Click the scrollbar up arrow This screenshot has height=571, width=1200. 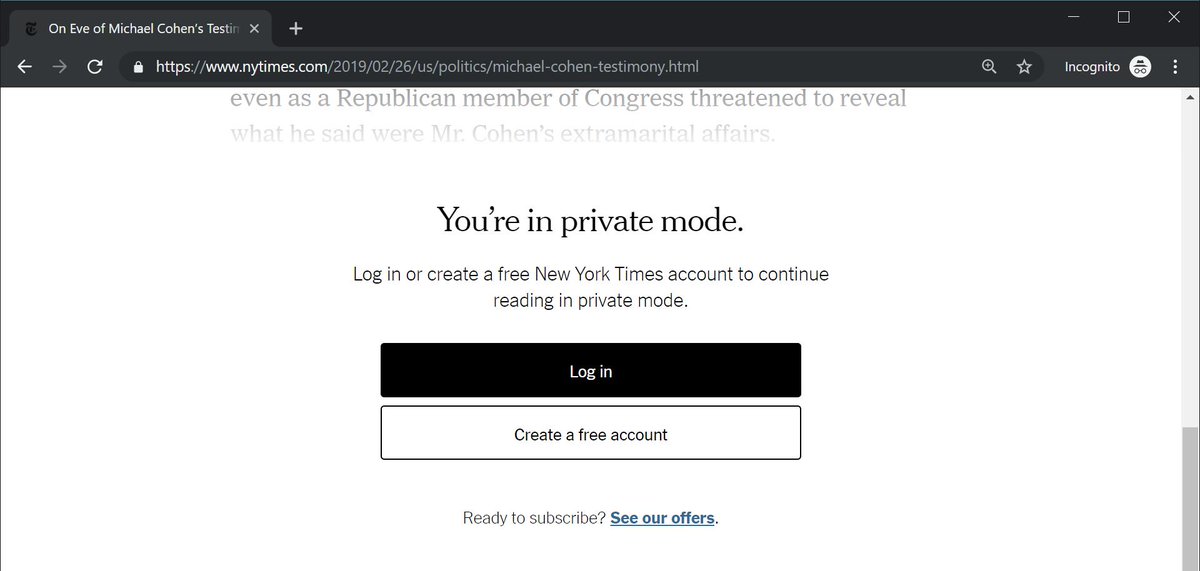pyautogui.click(x=1190, y=97)
